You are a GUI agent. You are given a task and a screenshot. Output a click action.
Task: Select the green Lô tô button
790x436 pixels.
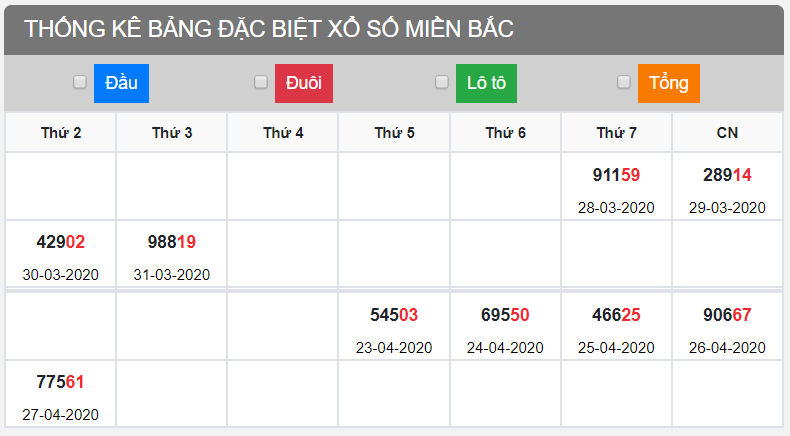pos(486,83)
